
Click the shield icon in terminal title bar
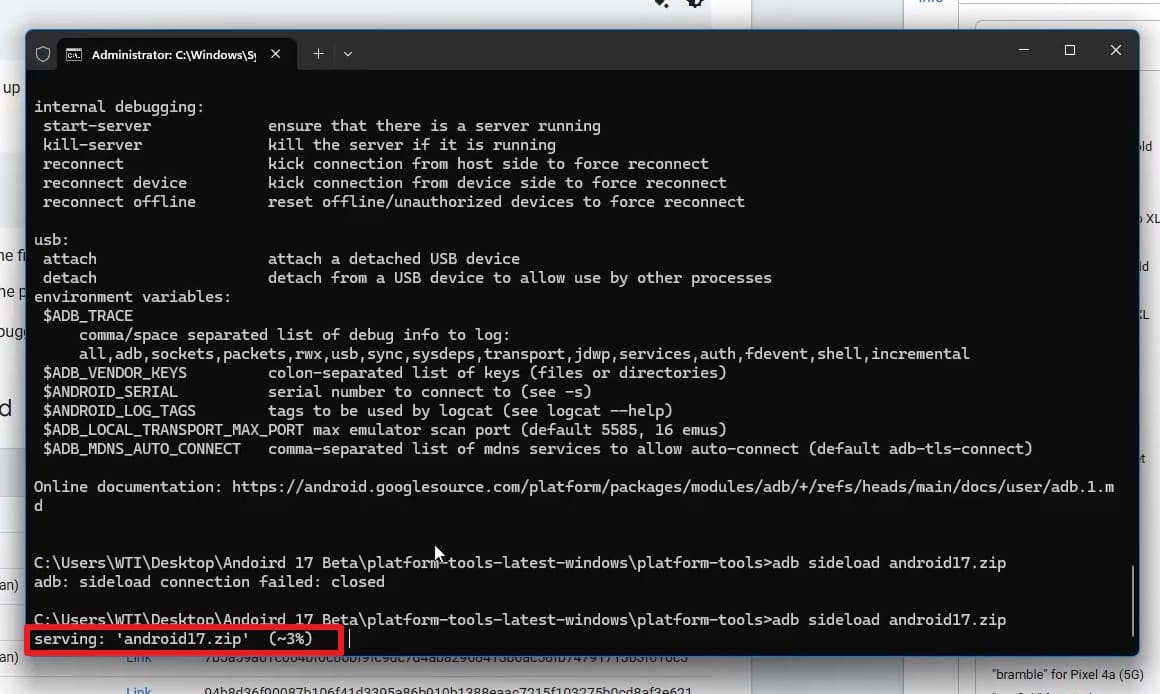[x=43, y=54]
